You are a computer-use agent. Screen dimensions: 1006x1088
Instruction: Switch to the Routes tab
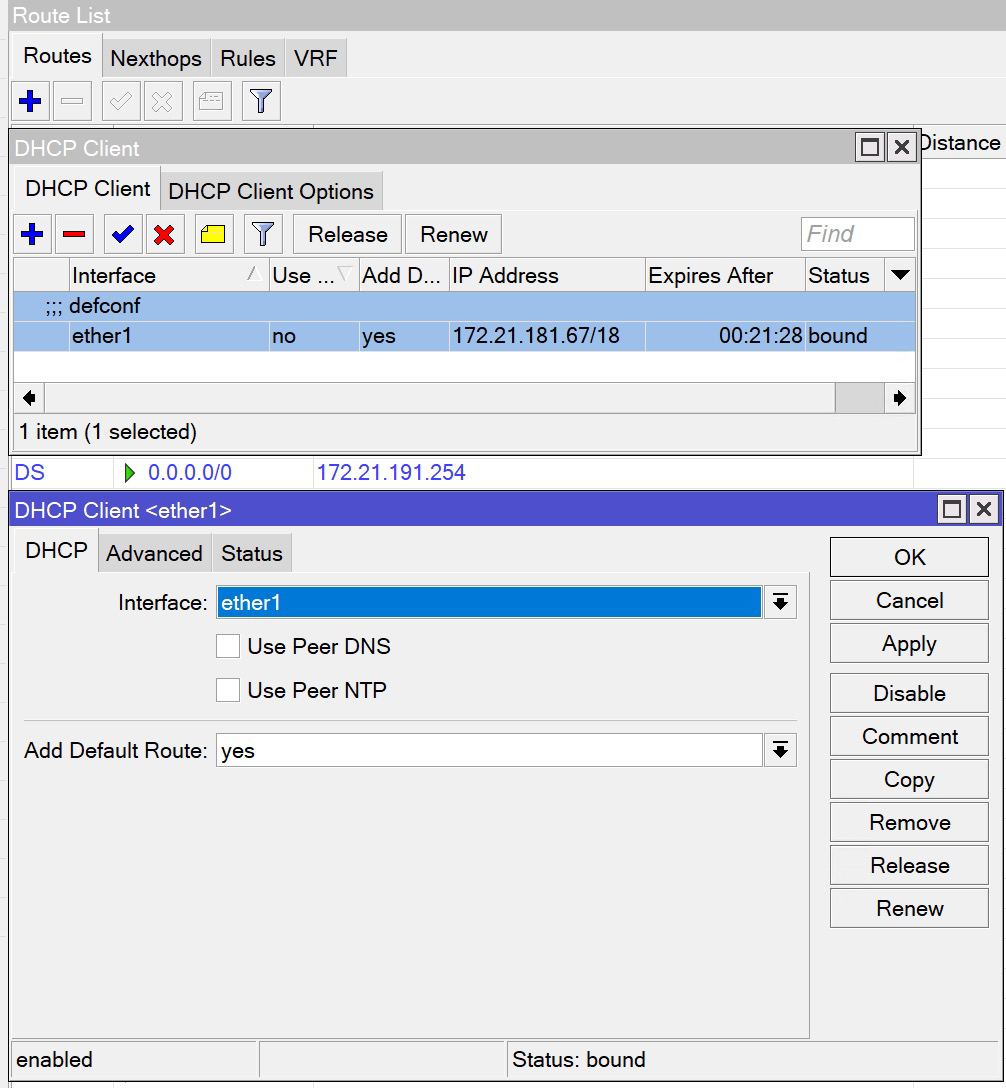pos(58,56)
